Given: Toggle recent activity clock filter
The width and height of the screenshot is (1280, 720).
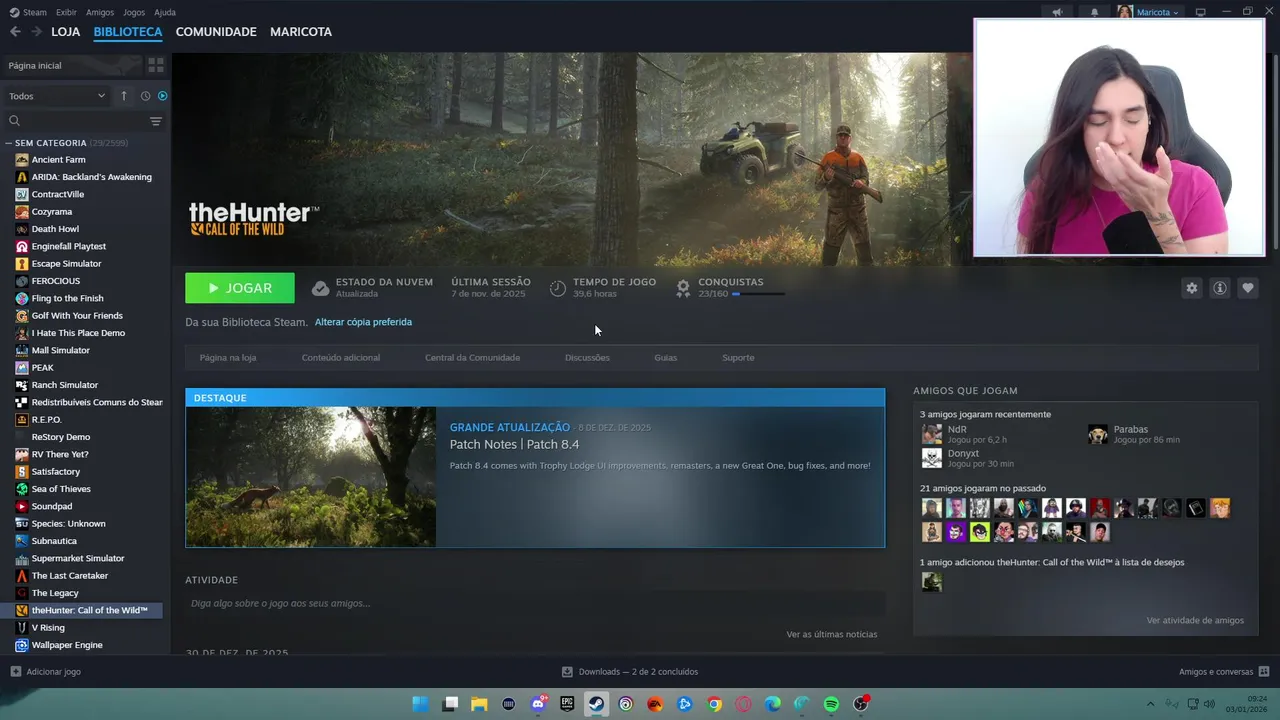Looking at the screenshot, I should pos(145,96).
